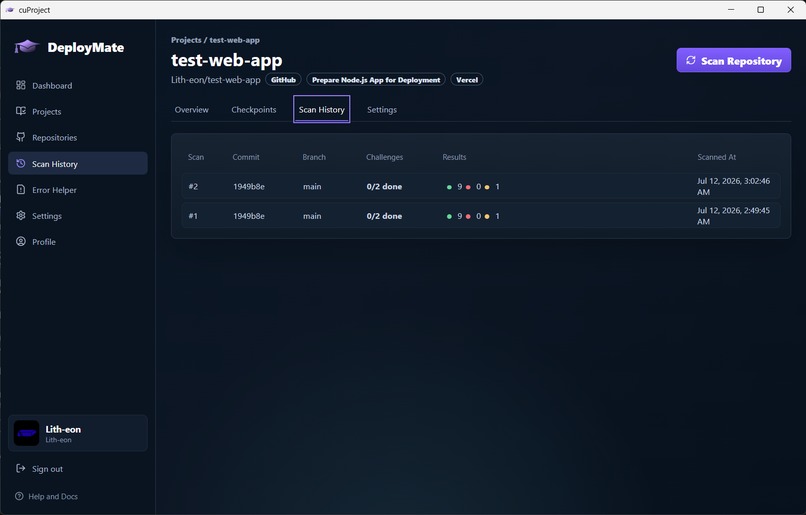Go to Repositories in the sidebar
This screenshot has width=806, height=515.
78,137
